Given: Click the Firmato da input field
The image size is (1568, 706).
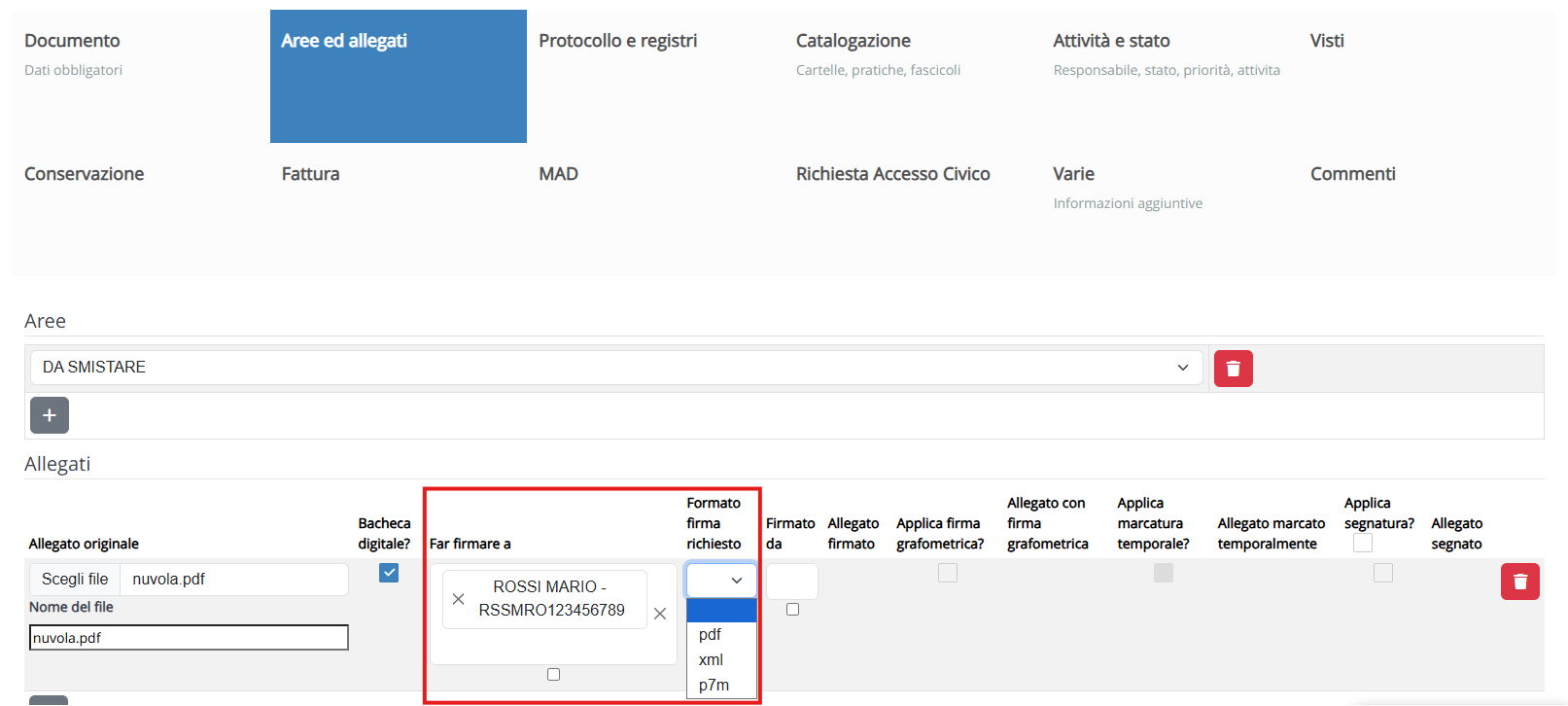Looking at the screenshot, I should click(792, 582).
